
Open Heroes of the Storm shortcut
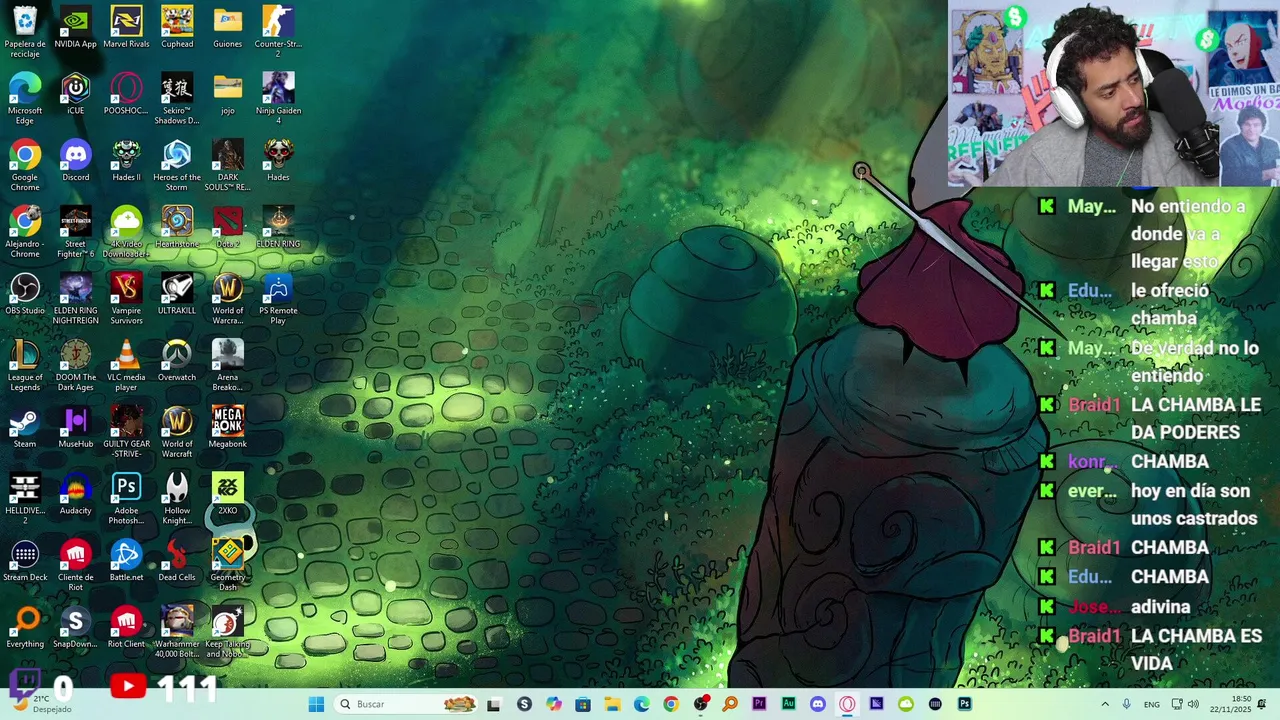pyautogui.click(x=177, y=166)
